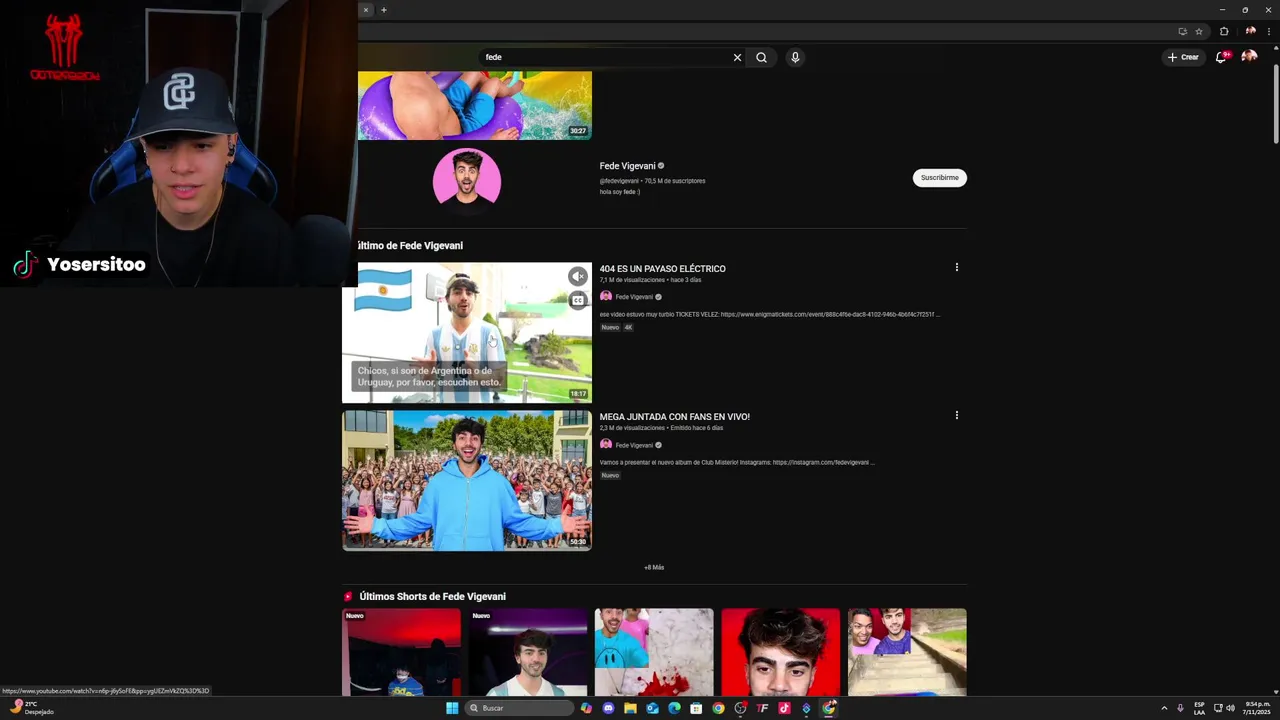Click the video description with TICKETS VELEZ
The image size is (1280, 720).
click(x=769, y=314)
